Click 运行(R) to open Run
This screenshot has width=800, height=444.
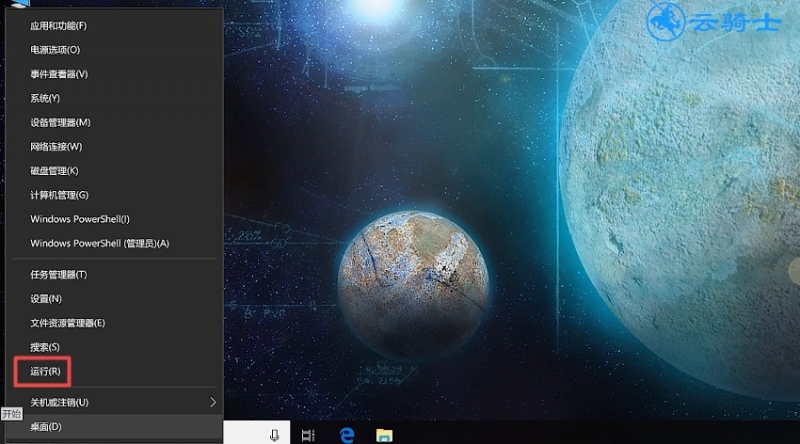point(114,371)
